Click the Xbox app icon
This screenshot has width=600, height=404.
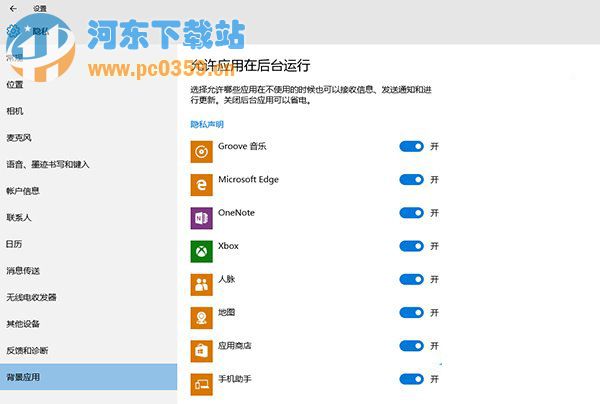pos(202,251)
